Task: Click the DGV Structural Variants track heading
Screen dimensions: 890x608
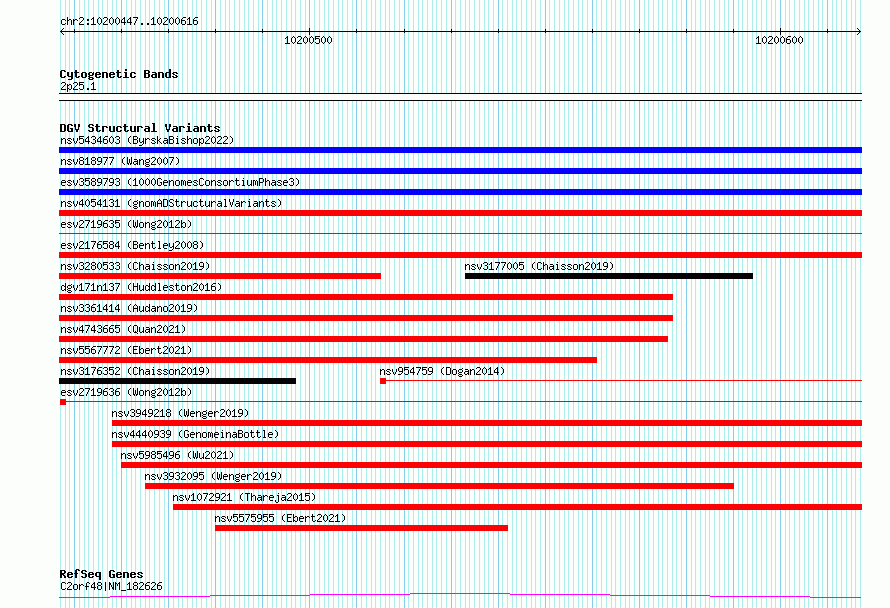Action: point(140,128)
